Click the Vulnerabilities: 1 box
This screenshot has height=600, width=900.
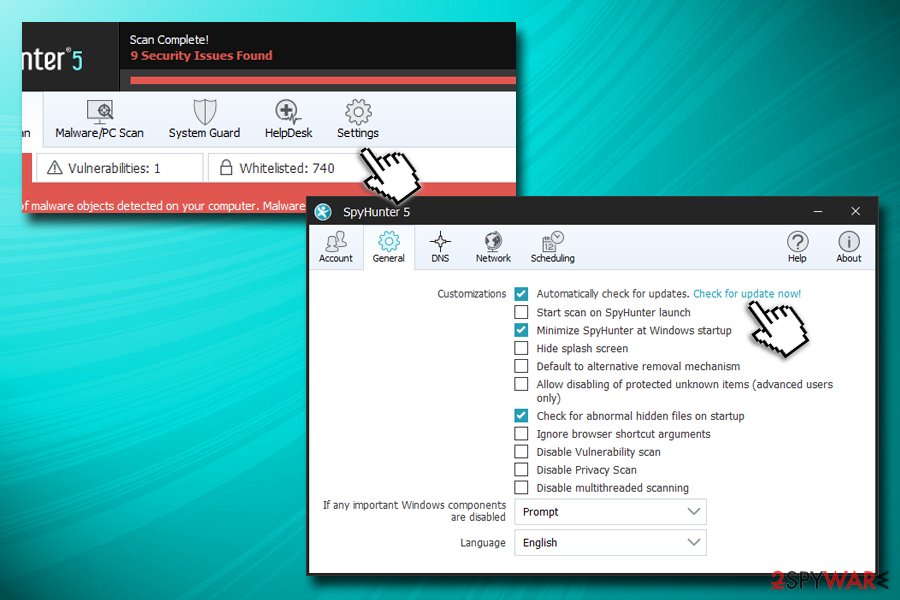pos(119,168)
